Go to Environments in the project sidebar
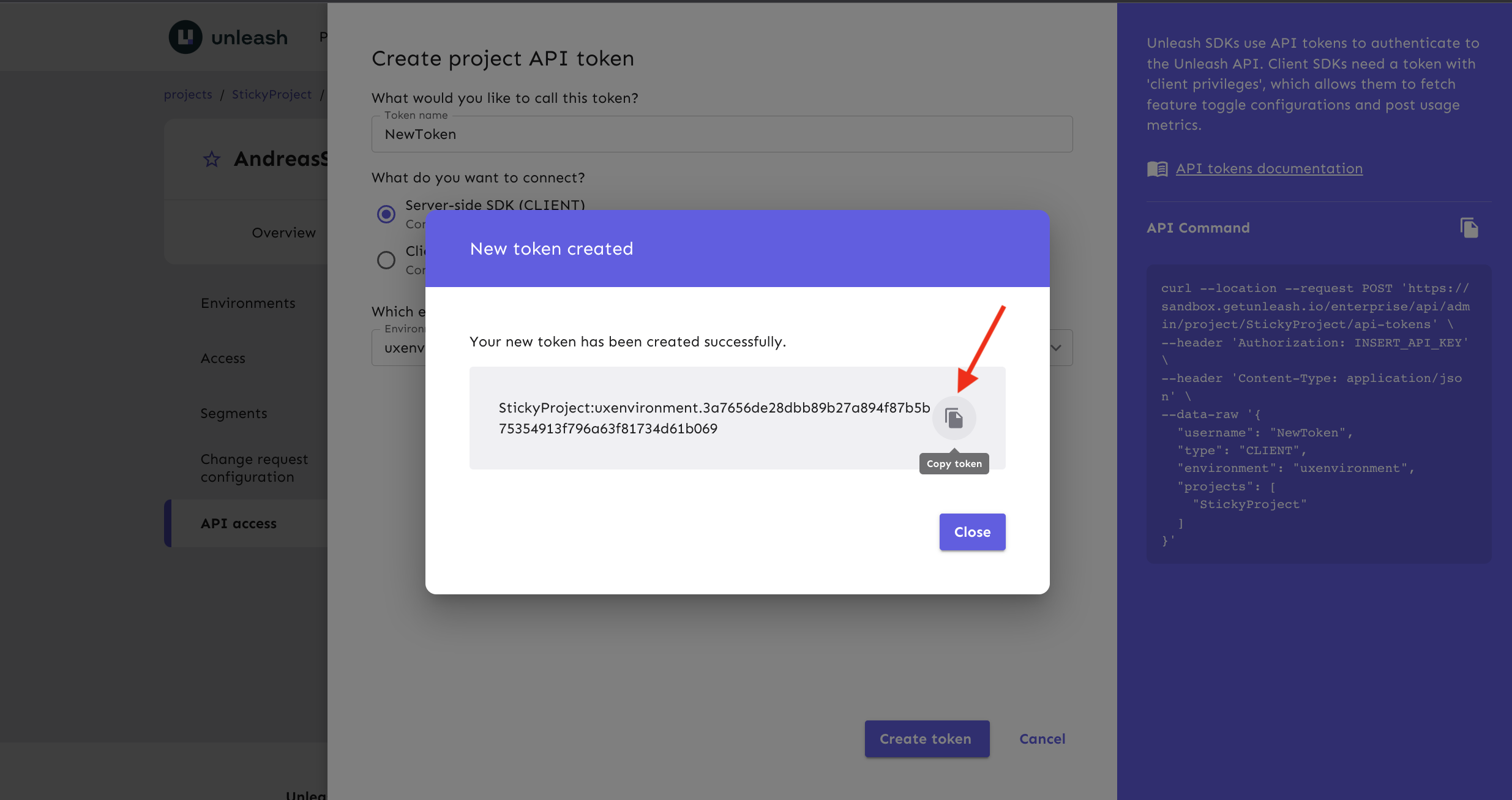This screenshot has height=800, width=1512. point(248,303)
